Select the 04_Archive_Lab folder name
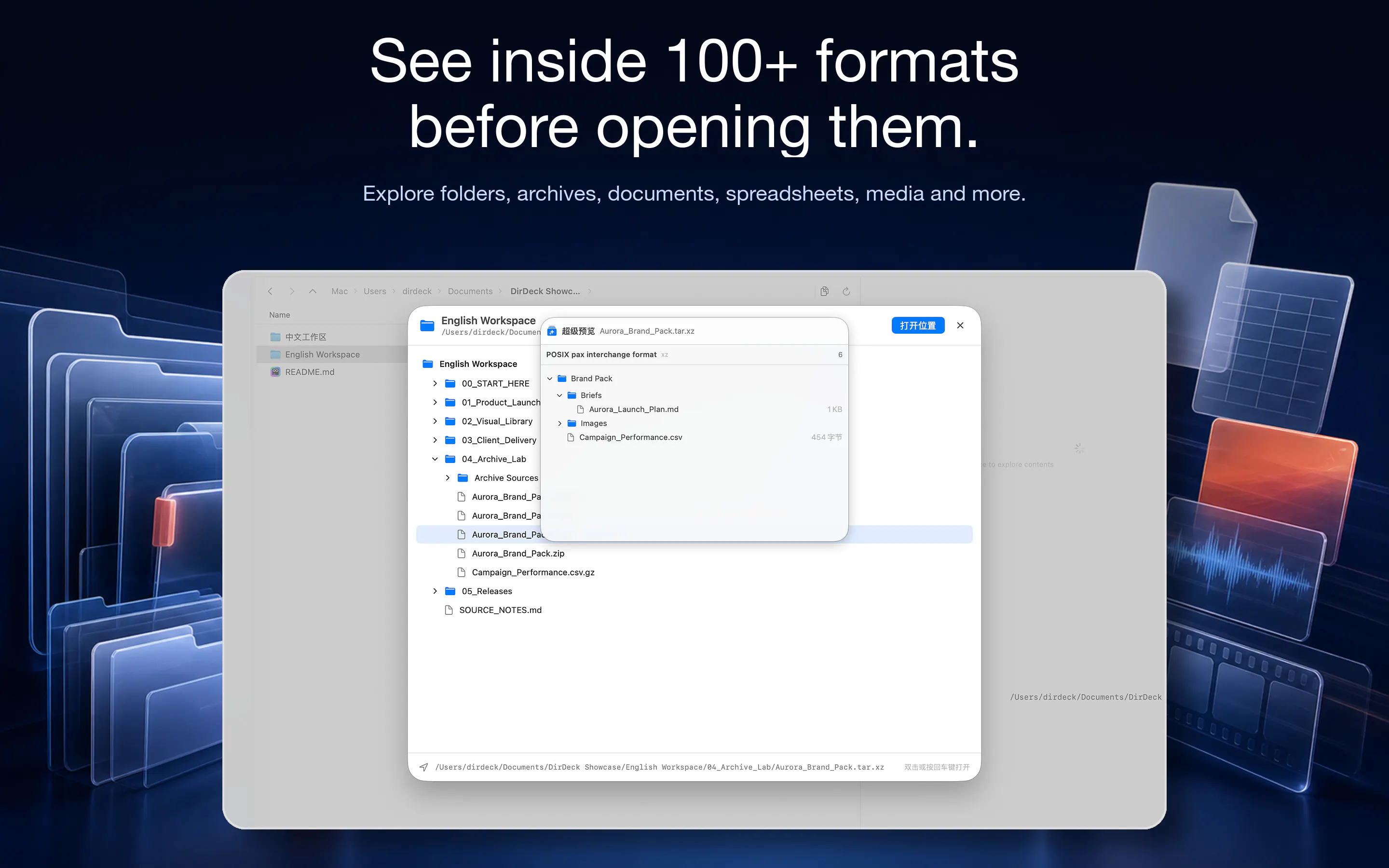 tap(493, 459)
